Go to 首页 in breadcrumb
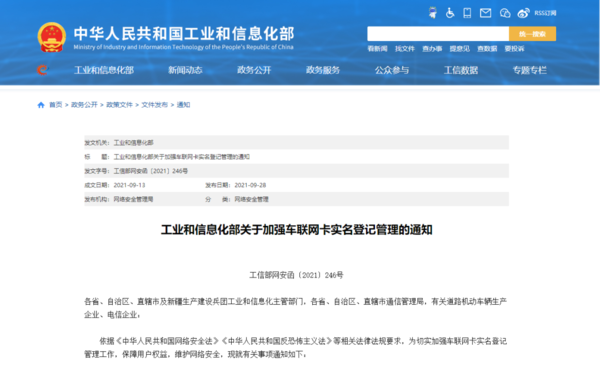 (55, 105)
